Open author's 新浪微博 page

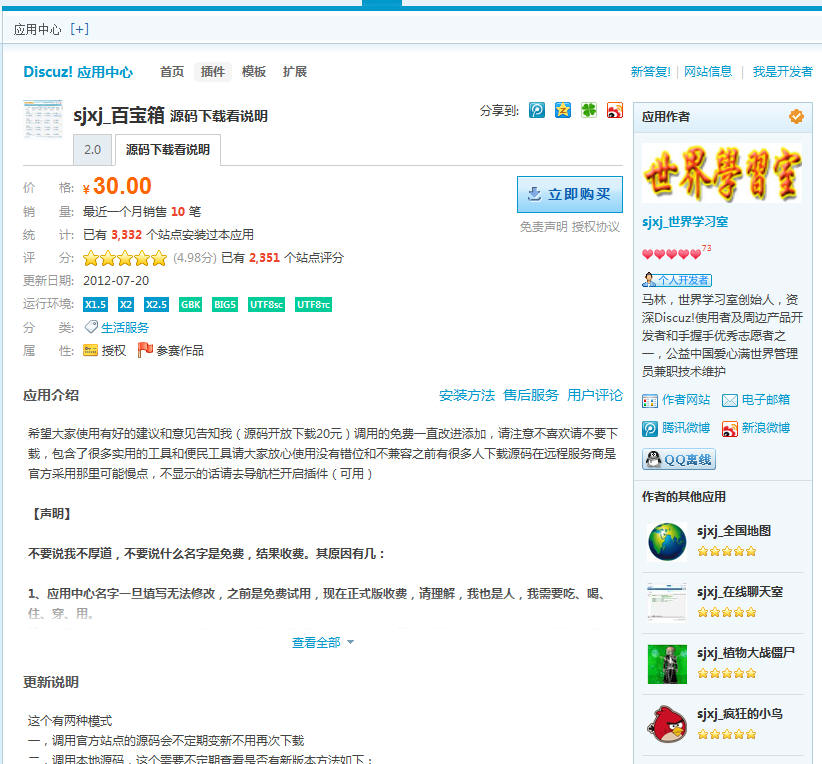pos(756,428)
